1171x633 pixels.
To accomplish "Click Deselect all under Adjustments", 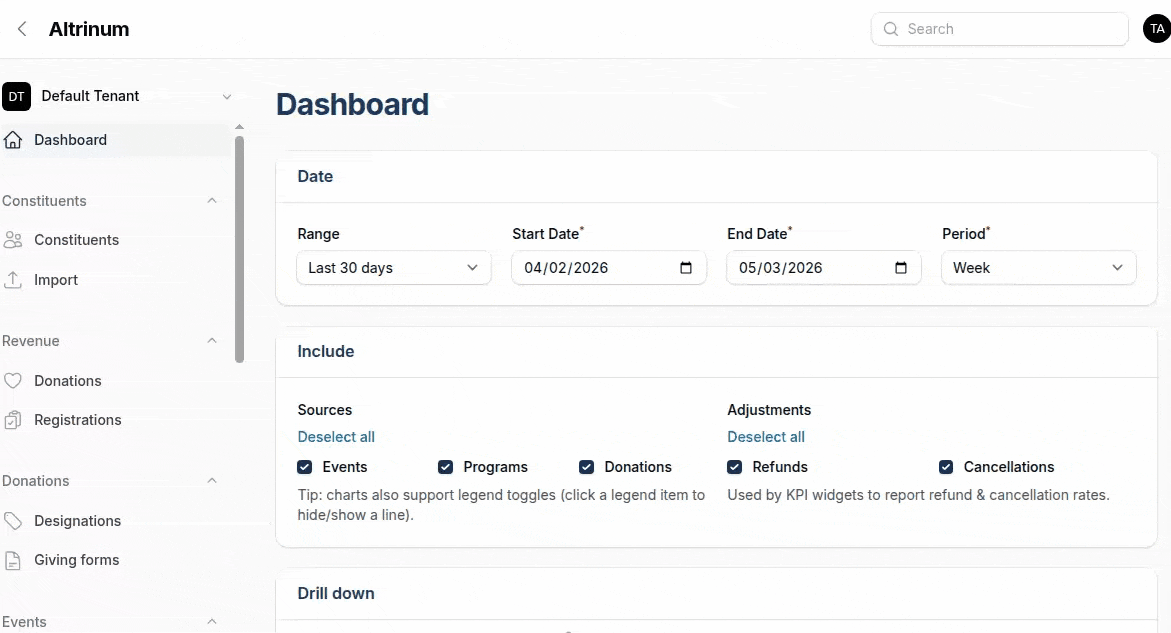I will (765, 437).
